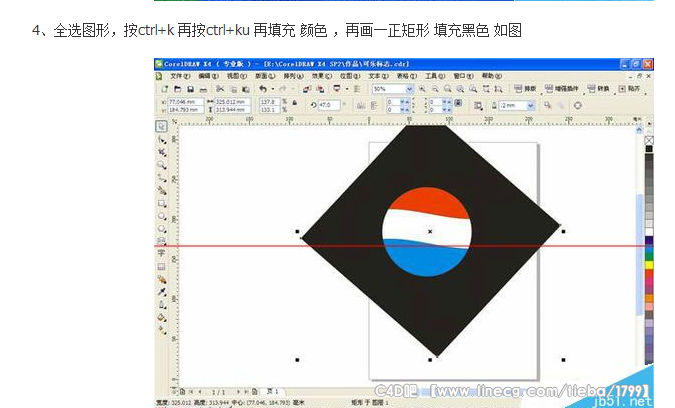675x408 pixels.
Task: Click the Zoom In magnifier in toolbar
Action: click(422, 89)
